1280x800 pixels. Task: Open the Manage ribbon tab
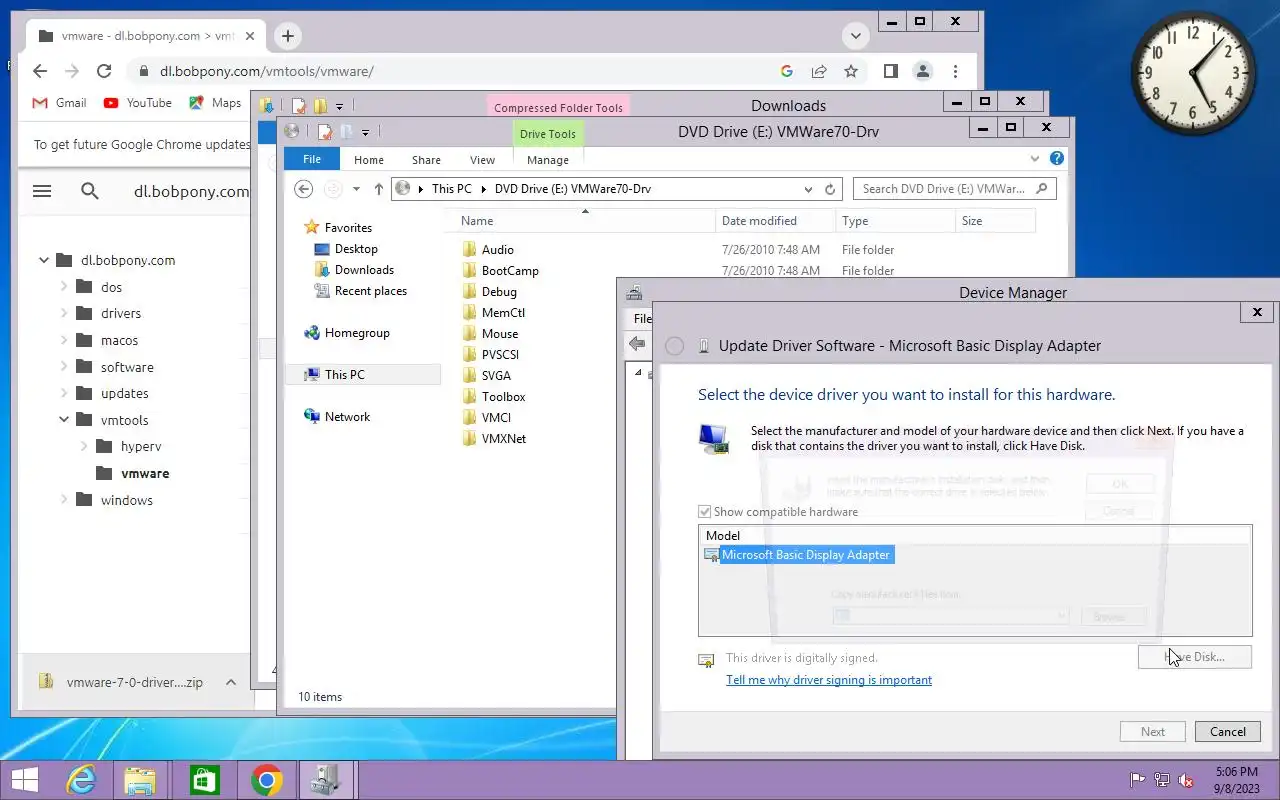coord(548,160)
